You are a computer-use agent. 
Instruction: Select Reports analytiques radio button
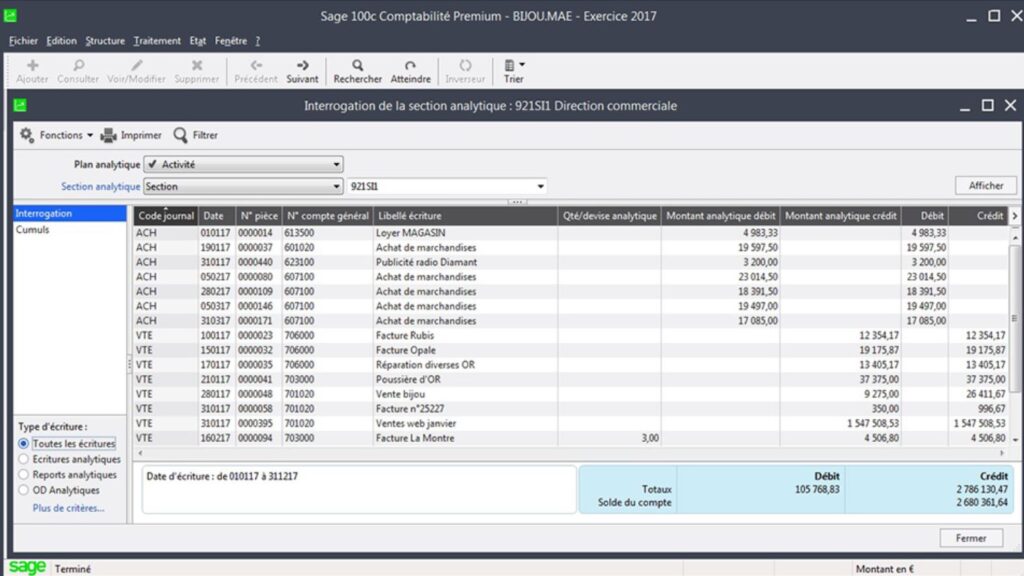pos(24,475)
